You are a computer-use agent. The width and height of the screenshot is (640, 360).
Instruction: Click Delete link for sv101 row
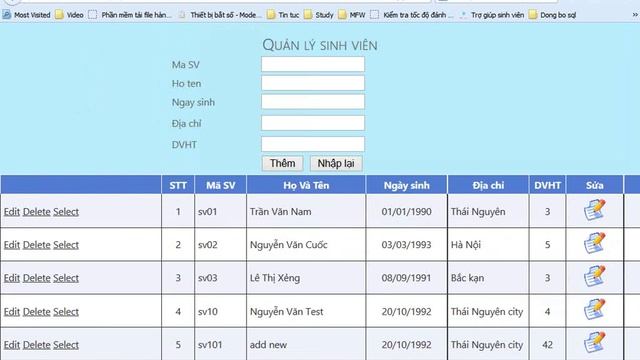pyautogui.click(x=37, y=345)
